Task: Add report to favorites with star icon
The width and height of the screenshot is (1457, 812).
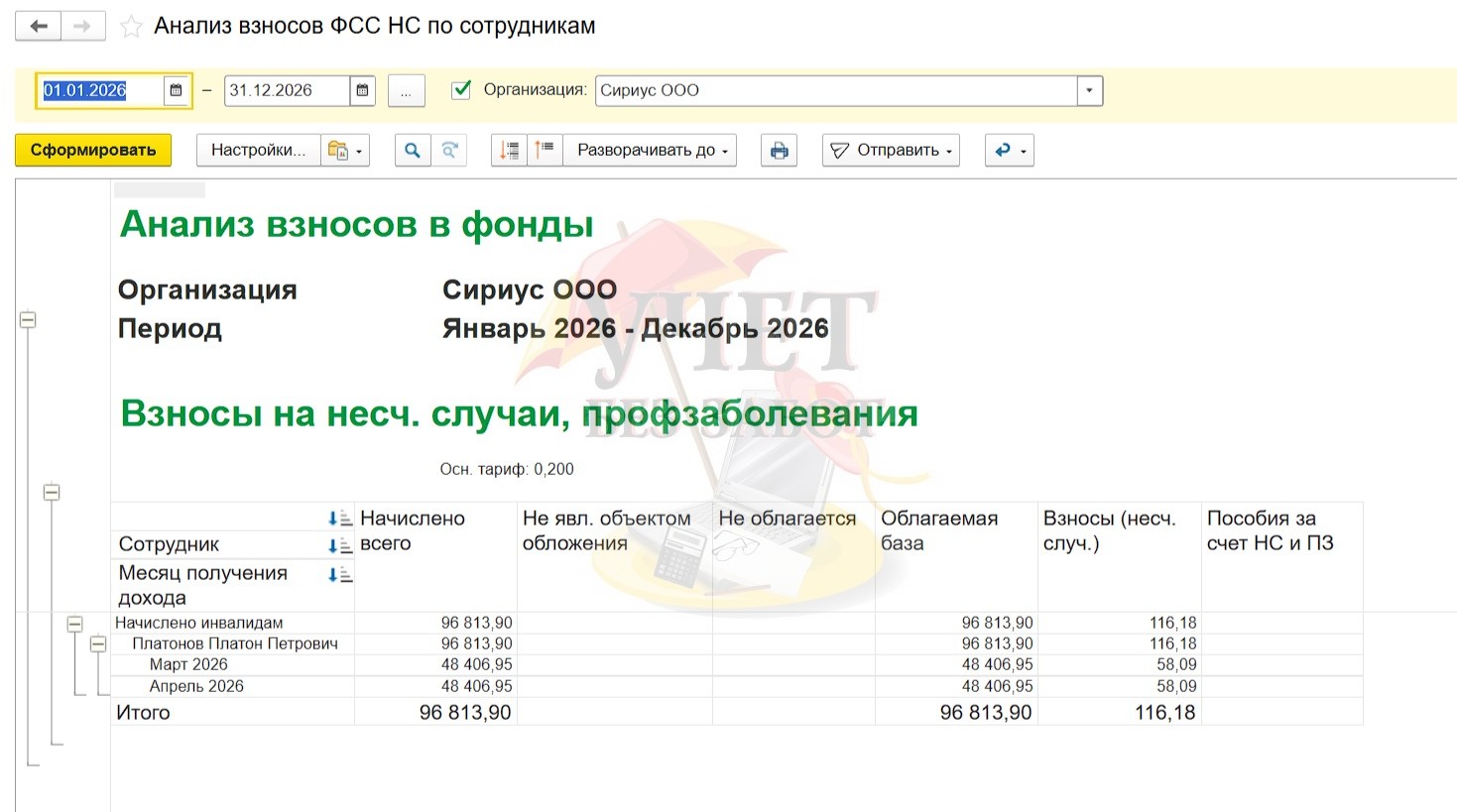Action: click(x=131, y=27)
